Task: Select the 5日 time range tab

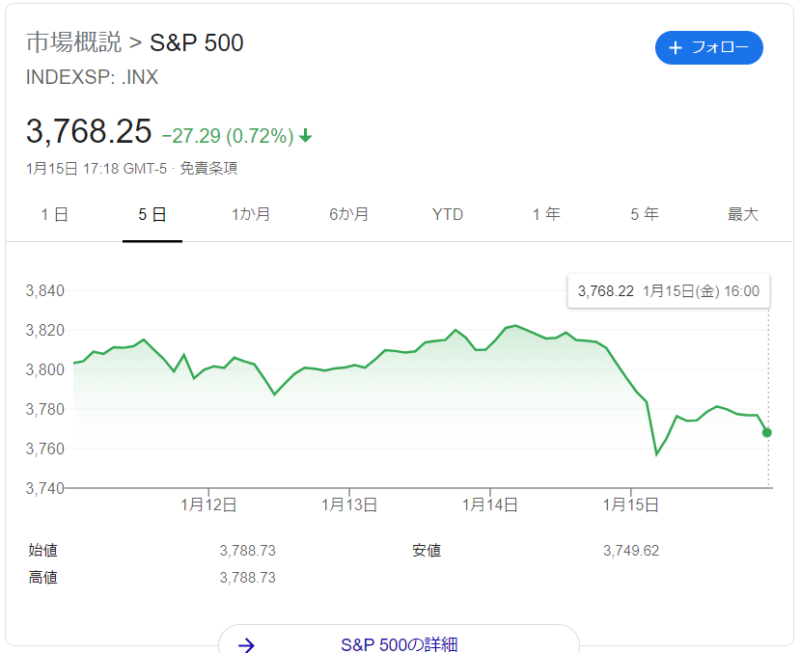Action: tap(152, 214)
